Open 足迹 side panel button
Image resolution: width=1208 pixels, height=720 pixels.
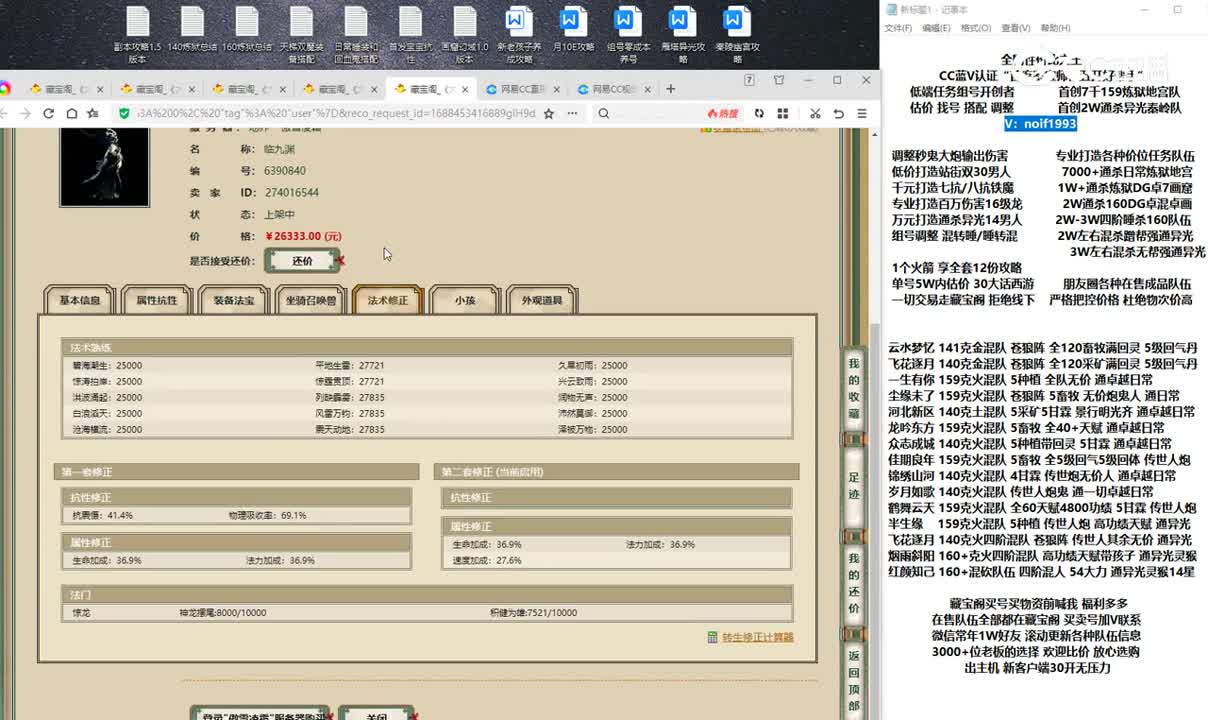tap(854, 485)
